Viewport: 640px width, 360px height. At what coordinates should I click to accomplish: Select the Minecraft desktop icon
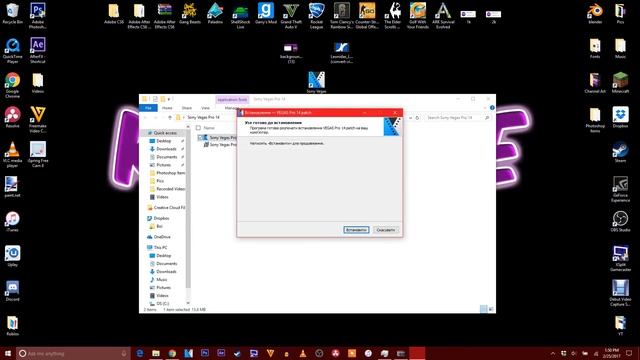point(620,82)
